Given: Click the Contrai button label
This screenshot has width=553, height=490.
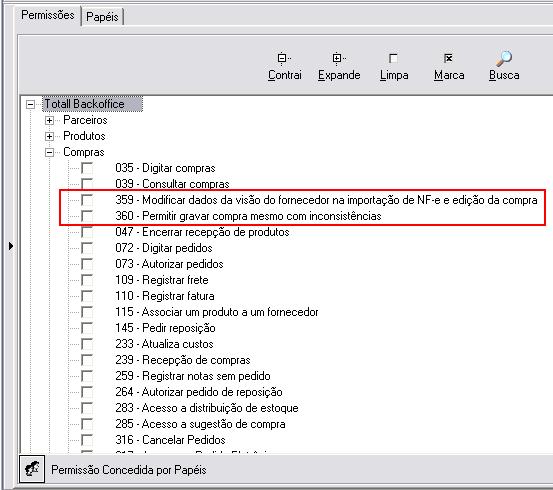Looking at the screenshot, I should (285, 75).
